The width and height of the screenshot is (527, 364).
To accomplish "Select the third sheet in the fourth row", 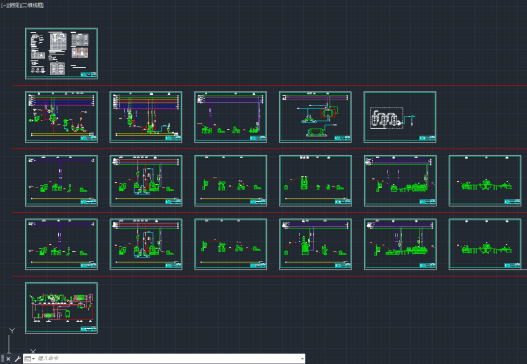I will point(231,244).
